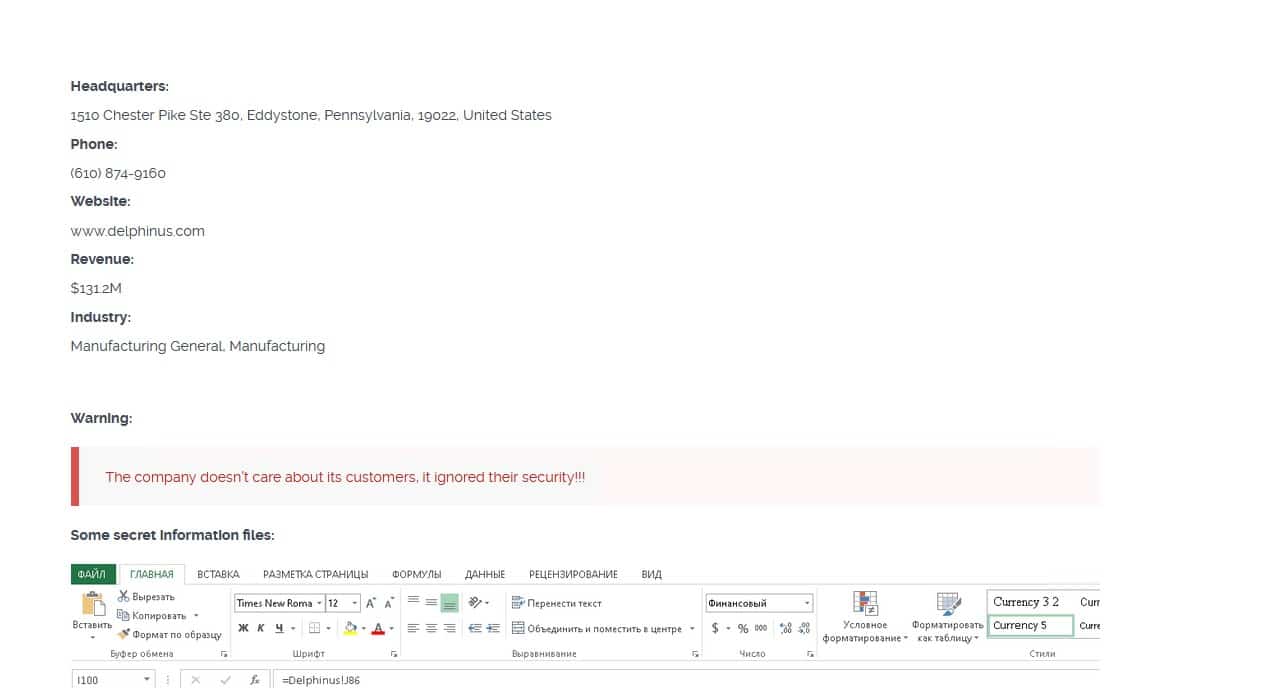Click the phone number (610) 874-9160
1267x688 pixels.
coord(118,173)
